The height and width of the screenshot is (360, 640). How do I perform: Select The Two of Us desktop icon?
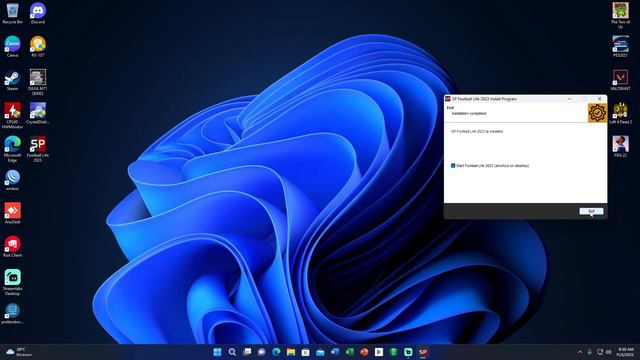620,16
